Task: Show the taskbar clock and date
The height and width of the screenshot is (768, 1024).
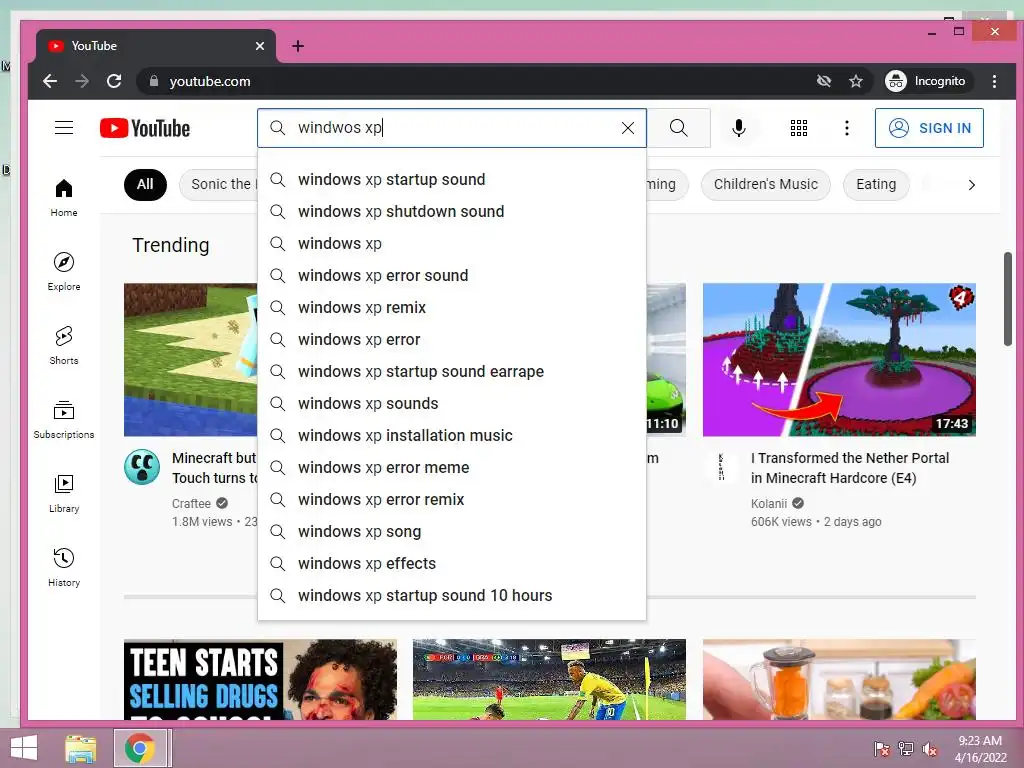Action: coord(980,749)
